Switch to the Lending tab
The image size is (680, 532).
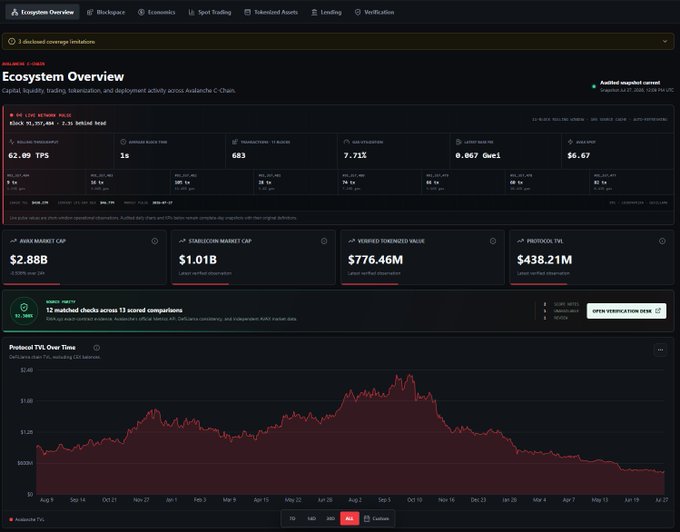(x=326, y=12)
